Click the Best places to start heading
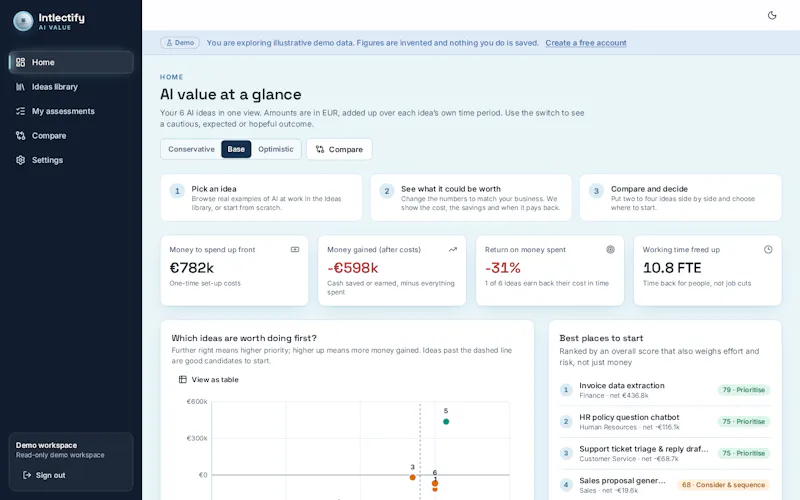 click(601, 338)
